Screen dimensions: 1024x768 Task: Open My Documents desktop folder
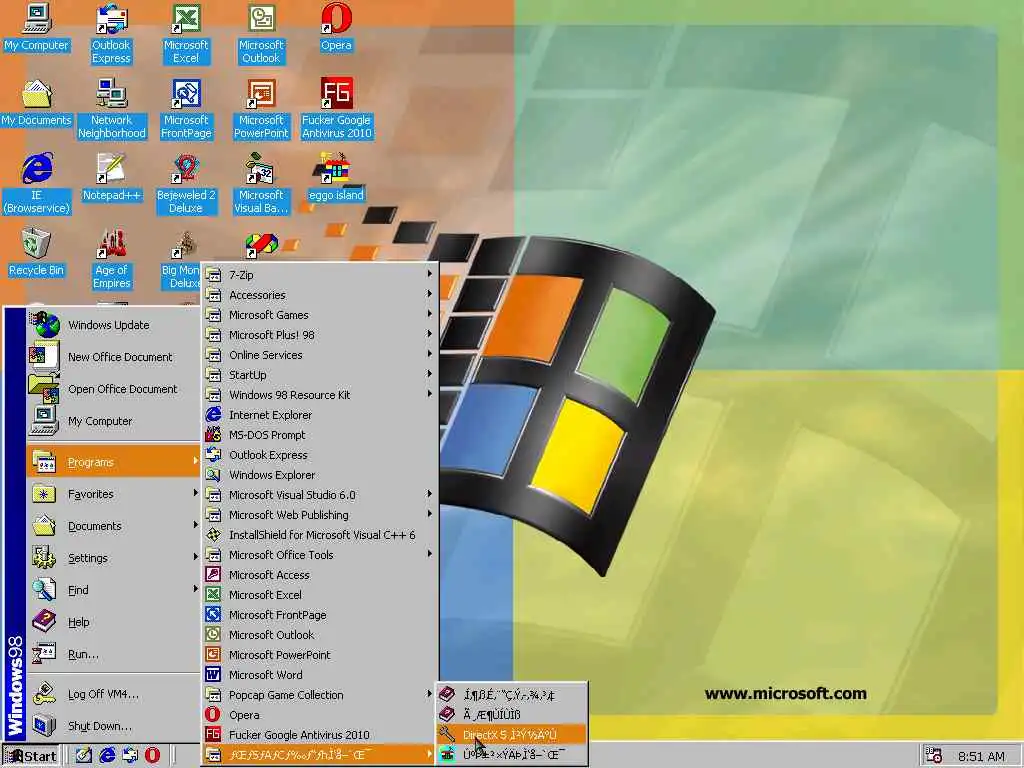[37, 103]
